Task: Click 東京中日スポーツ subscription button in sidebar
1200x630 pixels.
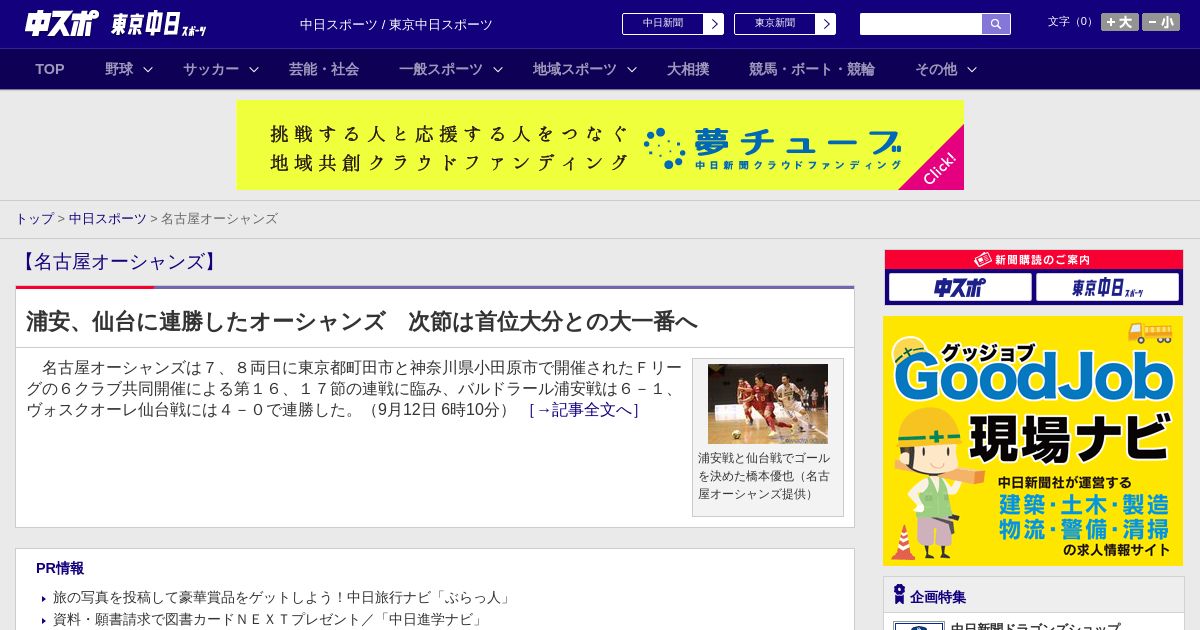Action: coord(1107,288)
